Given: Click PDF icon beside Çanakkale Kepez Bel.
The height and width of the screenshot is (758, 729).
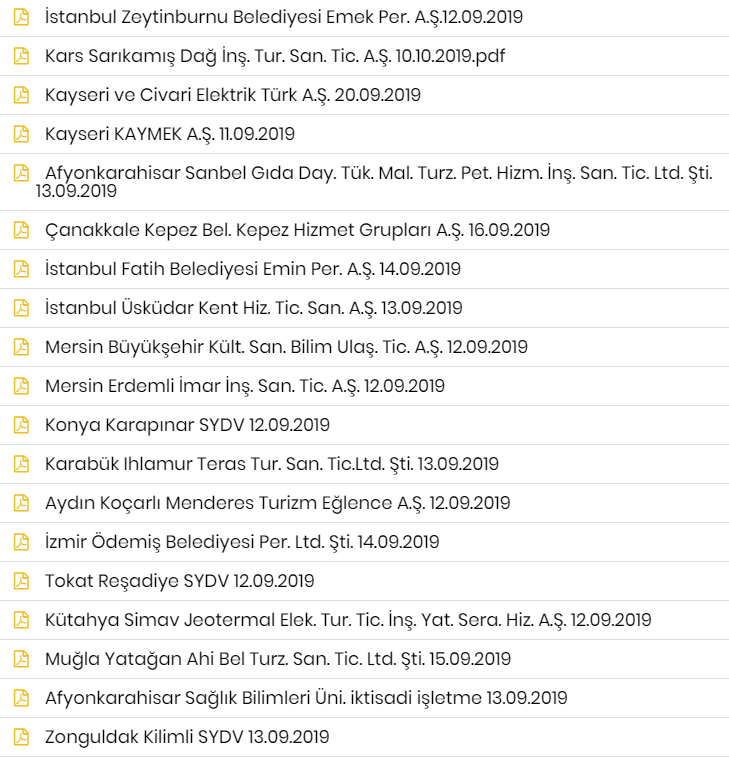Looking at the screenshot, I should click(21, 230).
